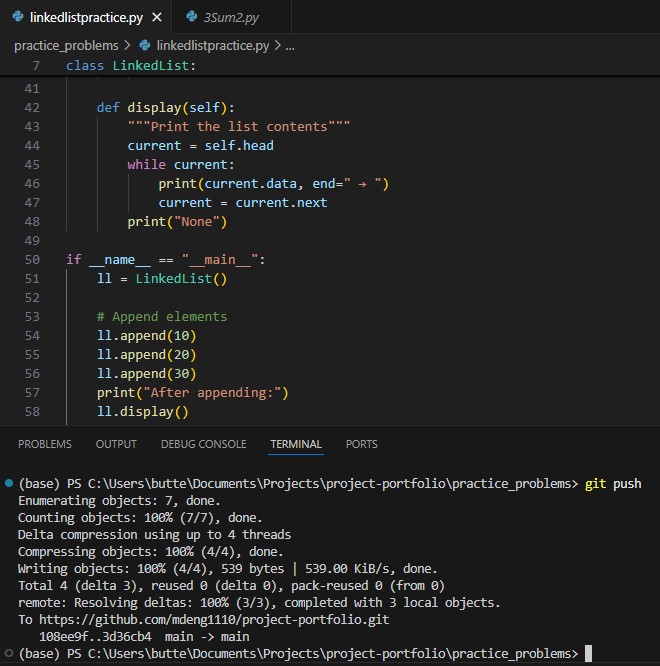The width and height of the screenshot is (660, 666).
Task: Click the 'current = self.head' line
Action: click(200, 146)
